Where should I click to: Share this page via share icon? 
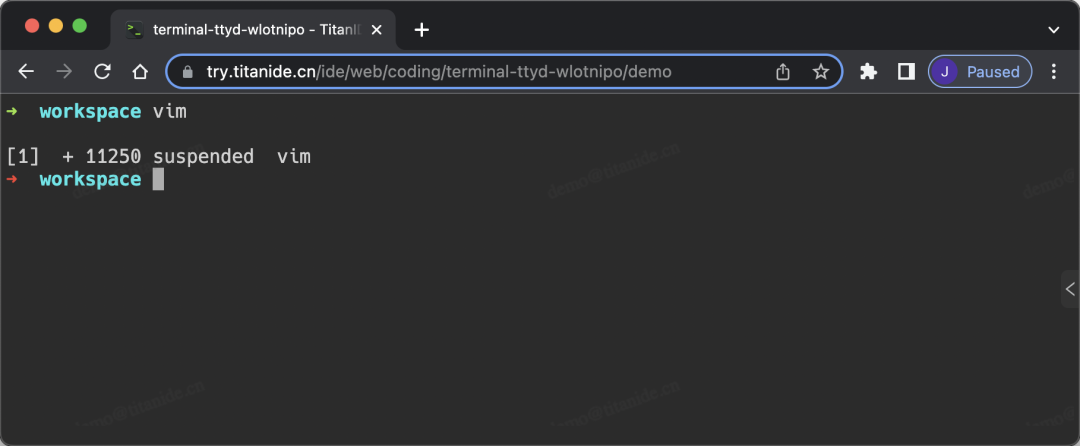(x=782, y=72)
